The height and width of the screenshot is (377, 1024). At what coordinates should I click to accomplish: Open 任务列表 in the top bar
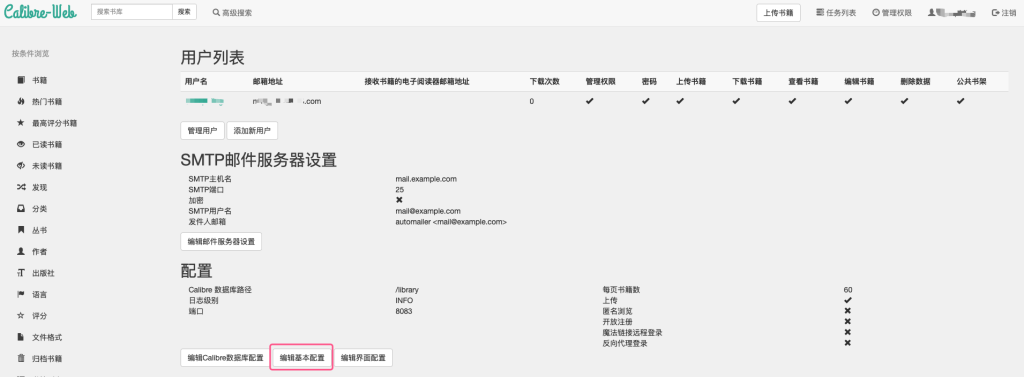pyautogui.click(x=836, y=12)
